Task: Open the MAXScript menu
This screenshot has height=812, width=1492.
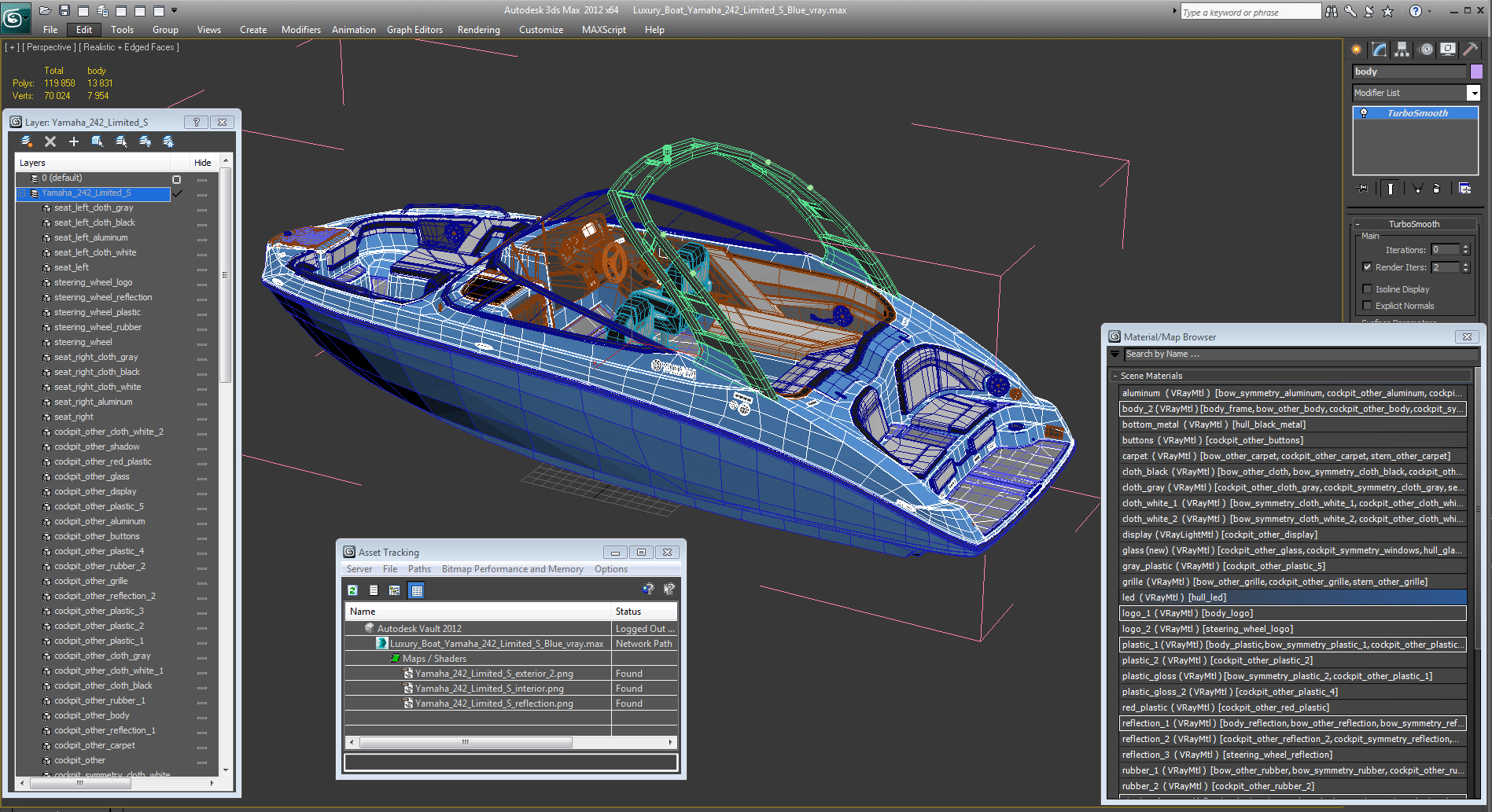Action: coord(604,30)
